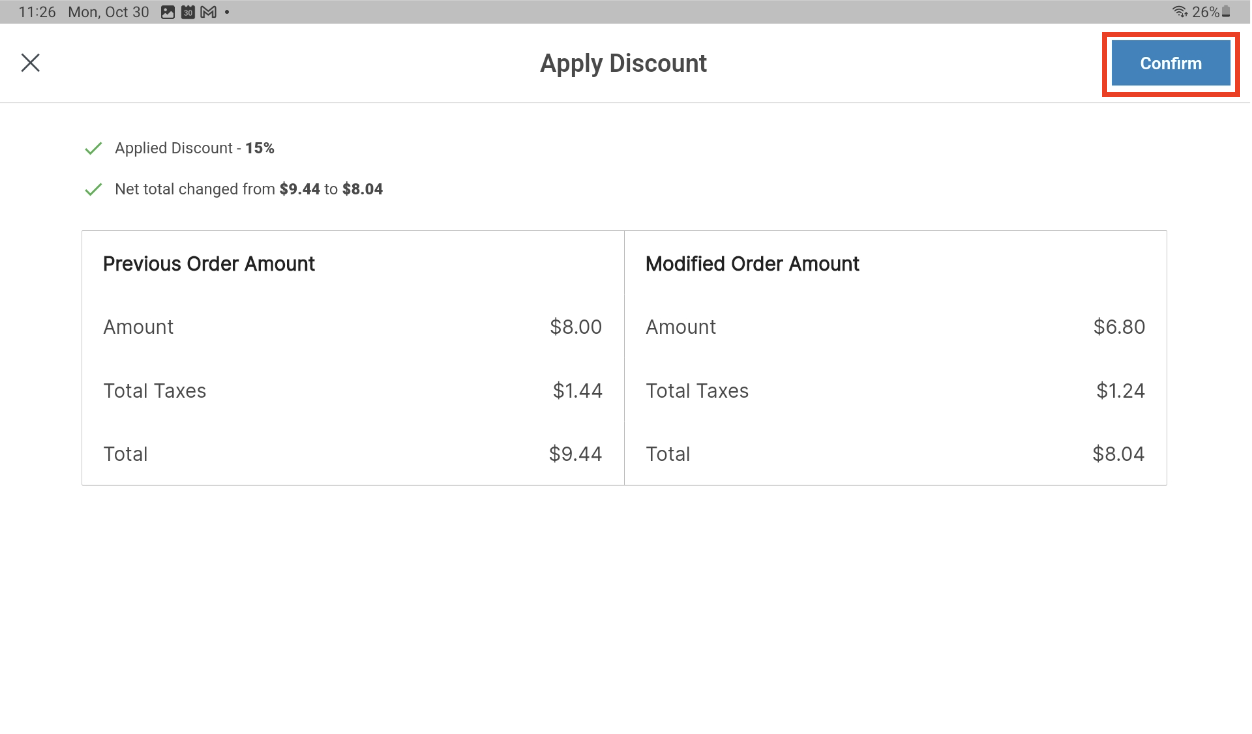The height and width of the screenshot is (734, 1252).
Task: Click the previous Total Taxes value $1.44
Action: click(577, 391)
